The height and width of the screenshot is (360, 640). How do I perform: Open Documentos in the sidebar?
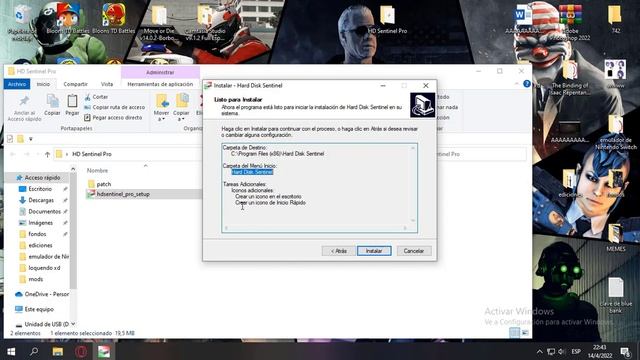click(44, 211)
